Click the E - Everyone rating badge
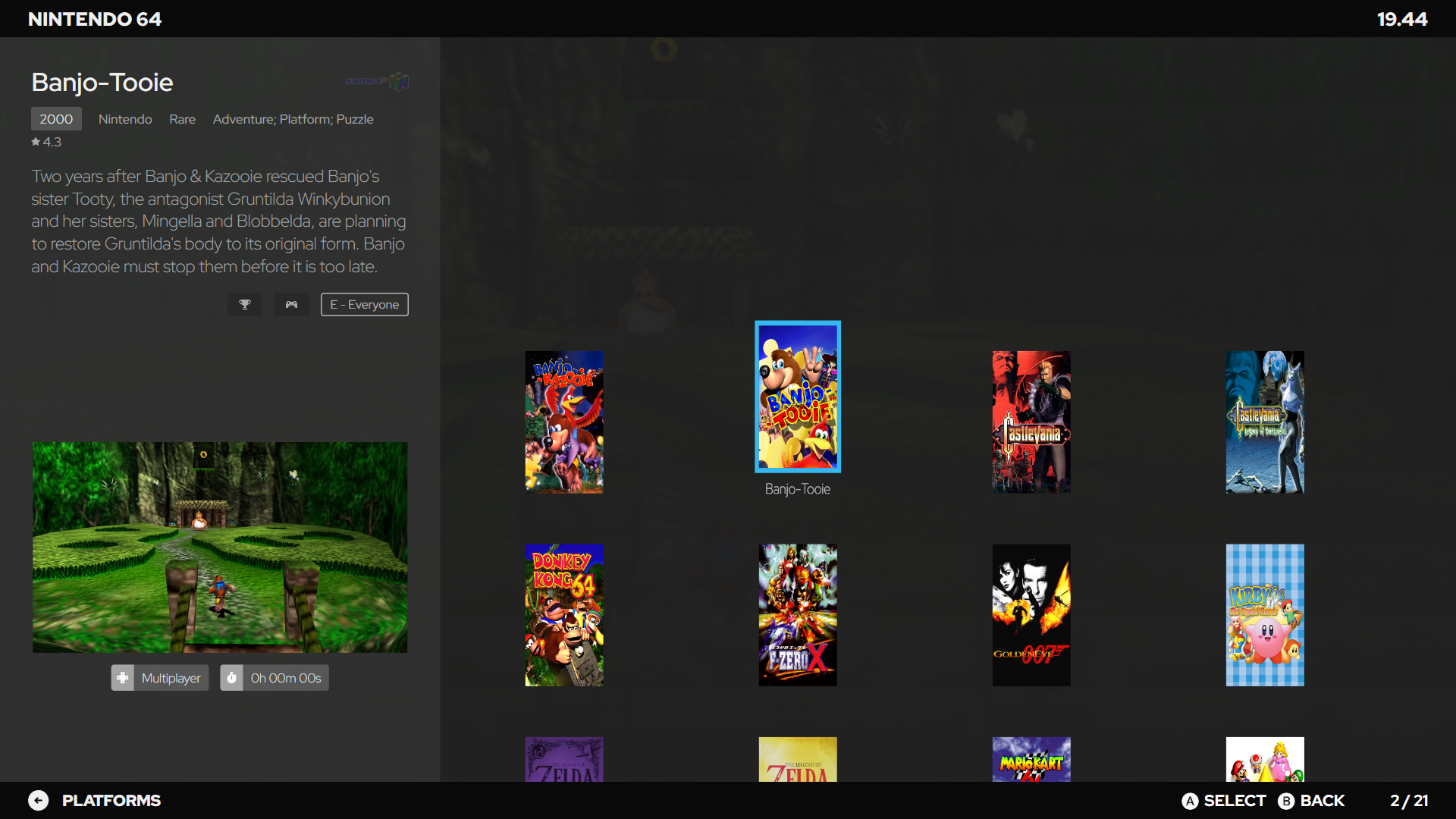This screenshot has height=819, width=1456. click(365, 304)
